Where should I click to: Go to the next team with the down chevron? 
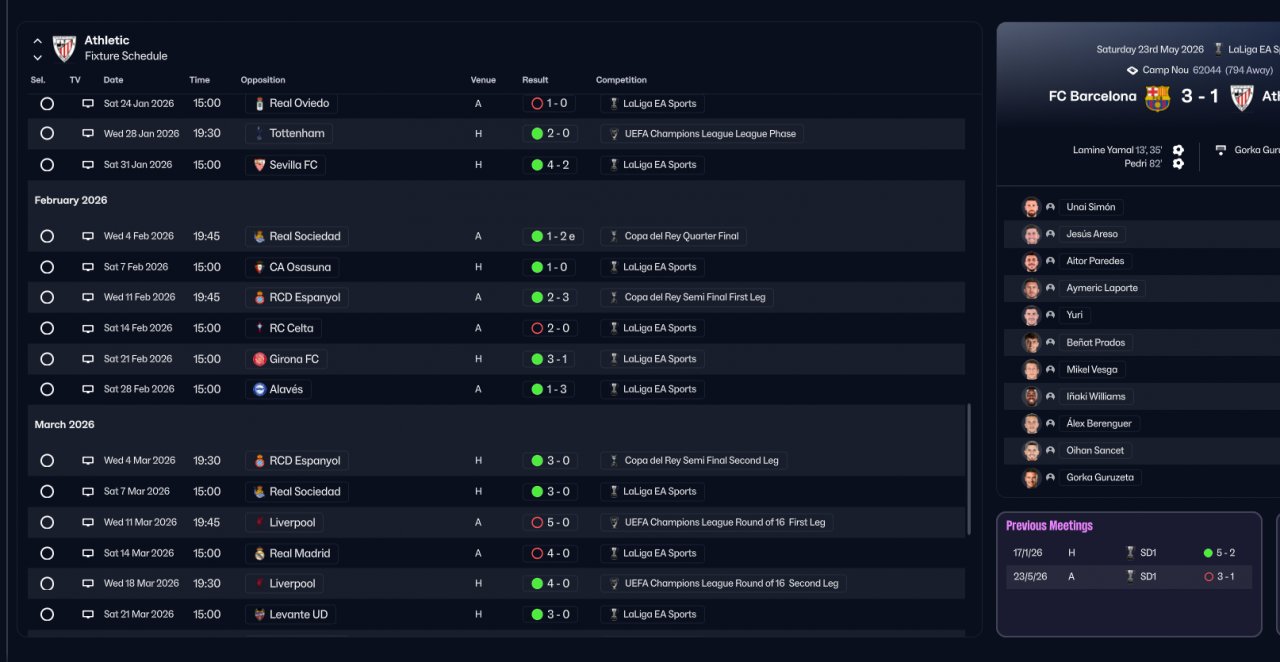point(38,58)
